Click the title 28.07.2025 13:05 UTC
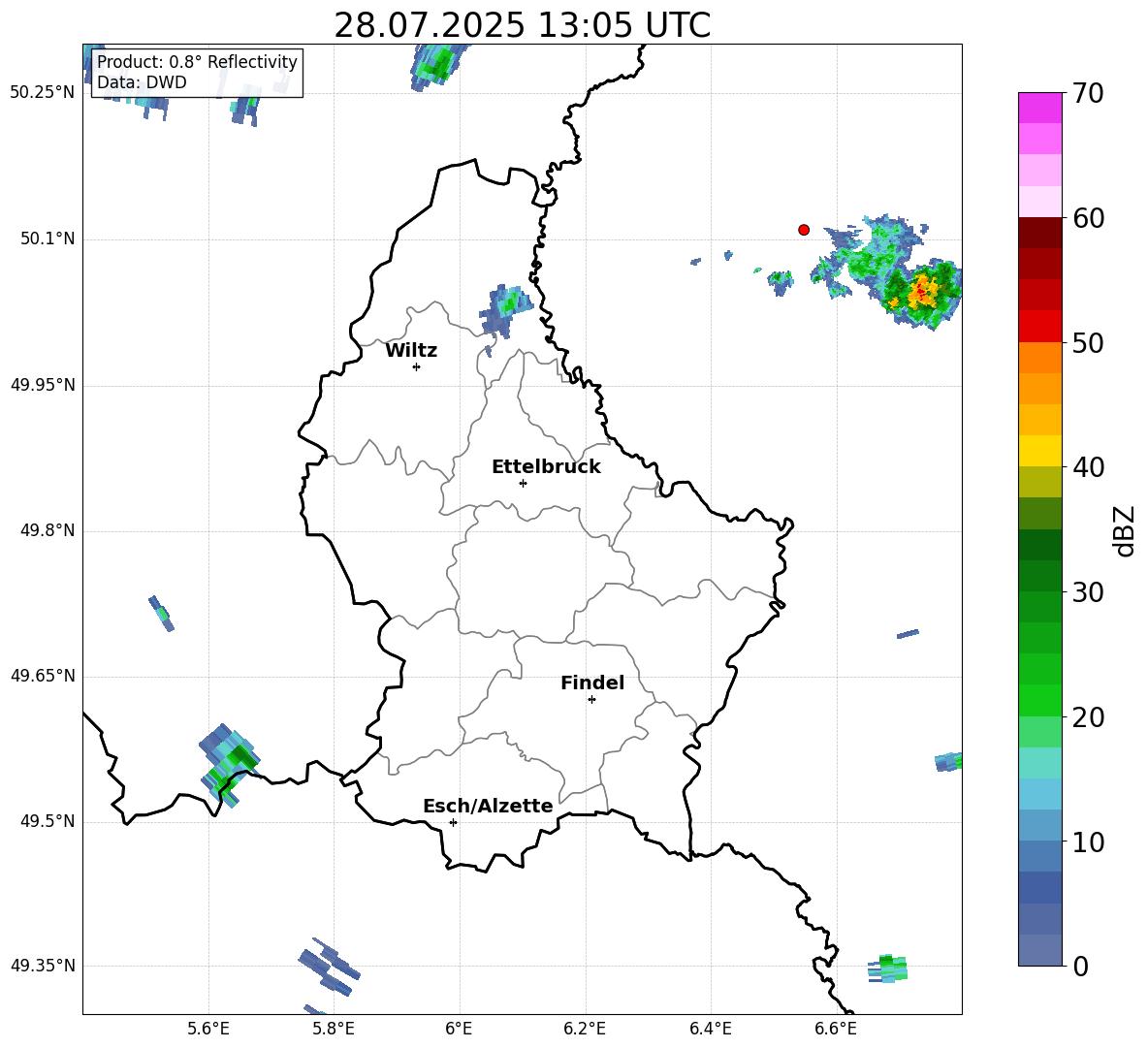This screenshot has width=1148, height=1048. click(x=522, y=25)
